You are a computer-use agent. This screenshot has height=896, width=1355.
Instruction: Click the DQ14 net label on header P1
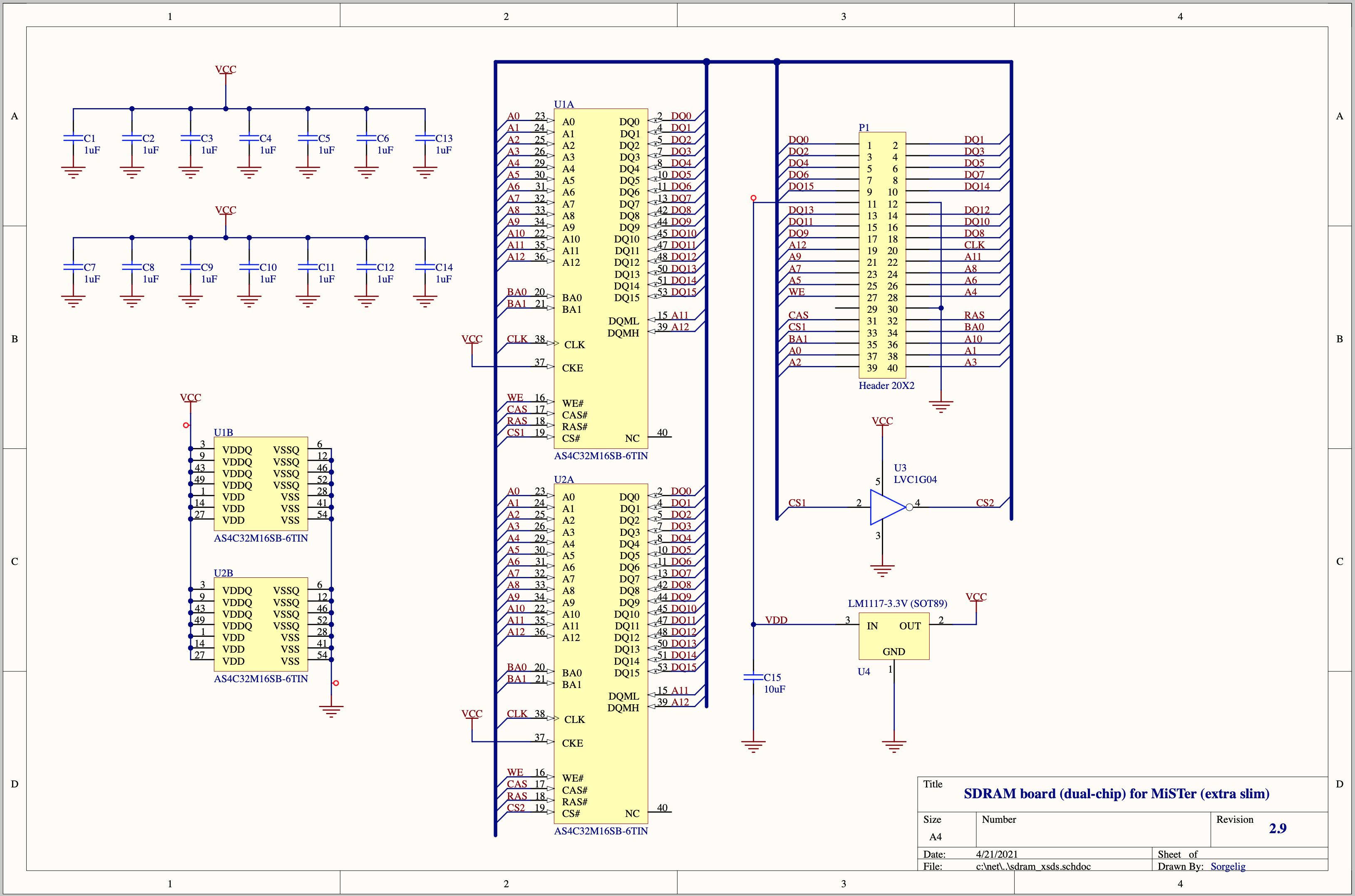[x=977, y=186]
